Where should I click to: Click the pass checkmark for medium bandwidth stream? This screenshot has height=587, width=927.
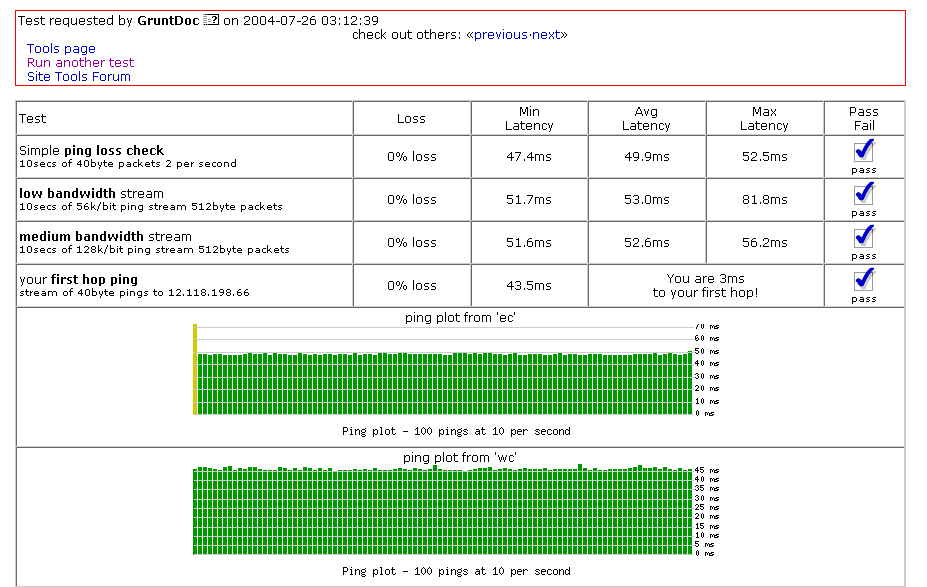tap(864, 237)
